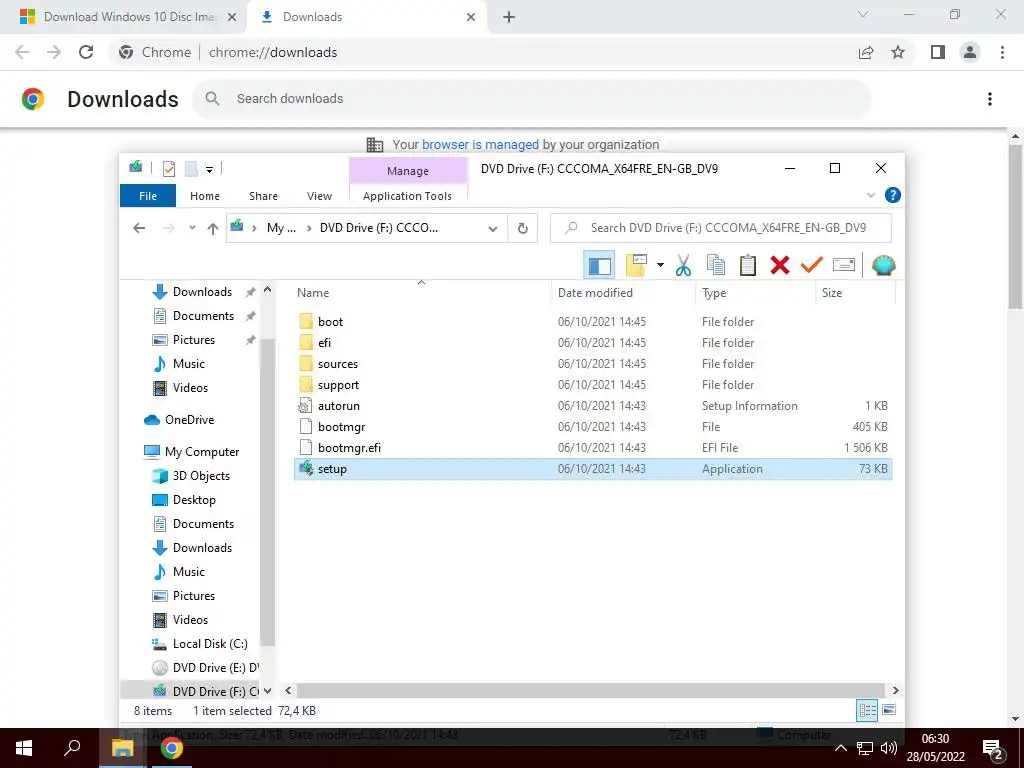Open the View ribbon tab
Image resolution: width=1024 pixels, height=768 pixels.
tap(319, 196)
